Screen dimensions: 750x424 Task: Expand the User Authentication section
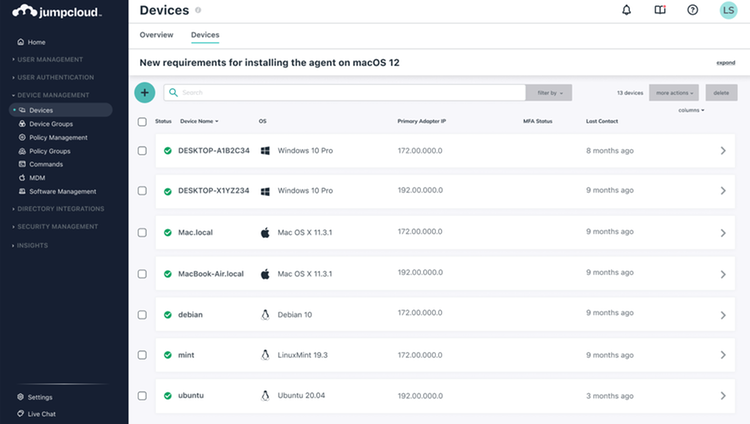point(53,77)
